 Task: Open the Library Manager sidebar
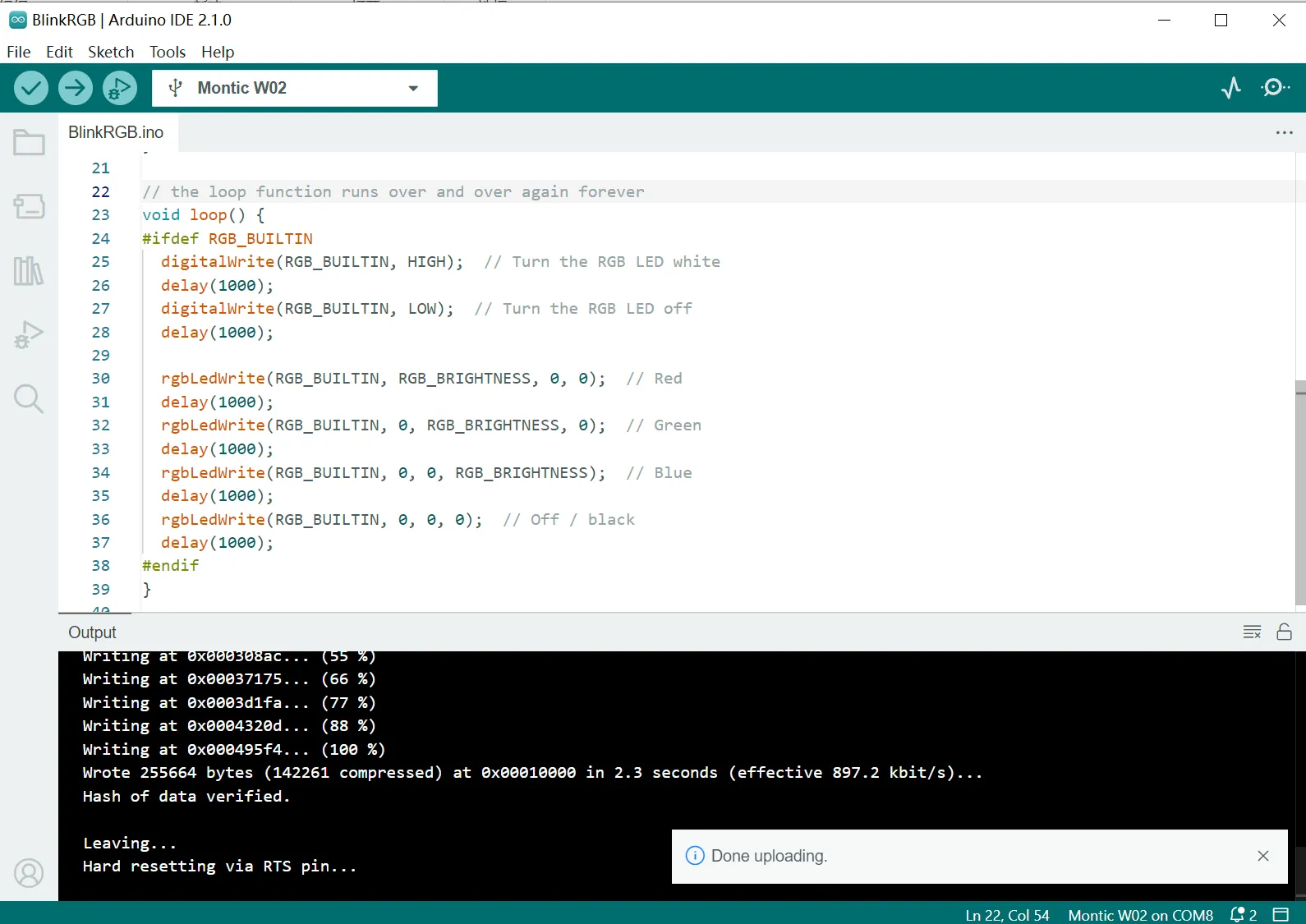[29, 270]
